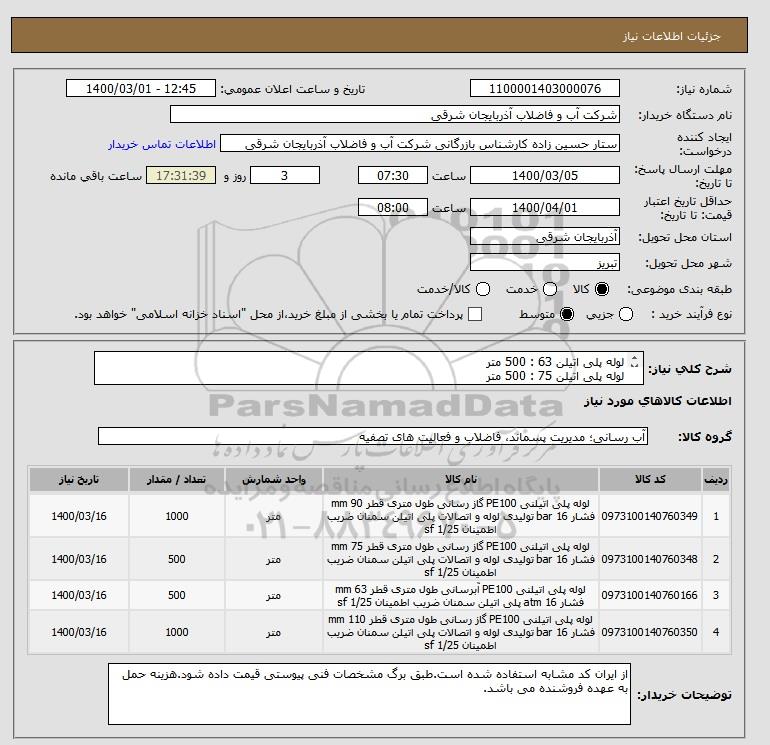Click the 63 mm pipe item name
Screen dimensions: 770x745
[461, 595]
